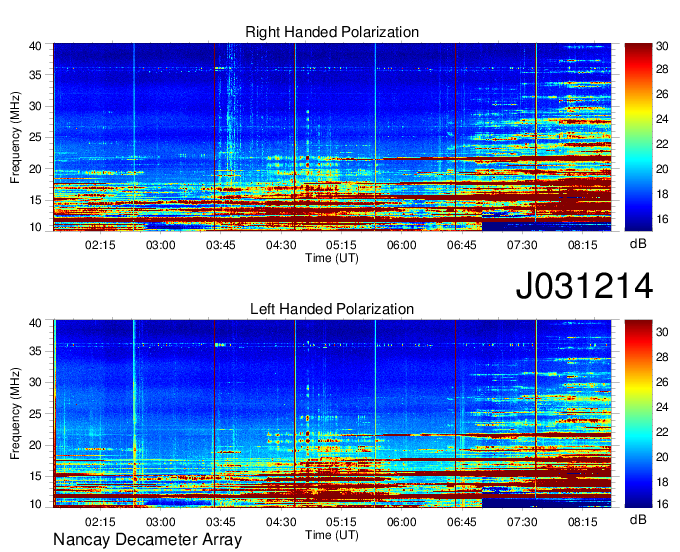
Task: Click the '24' value on the top colorbar
Action: pyautogui.click(x=662, y=119)
